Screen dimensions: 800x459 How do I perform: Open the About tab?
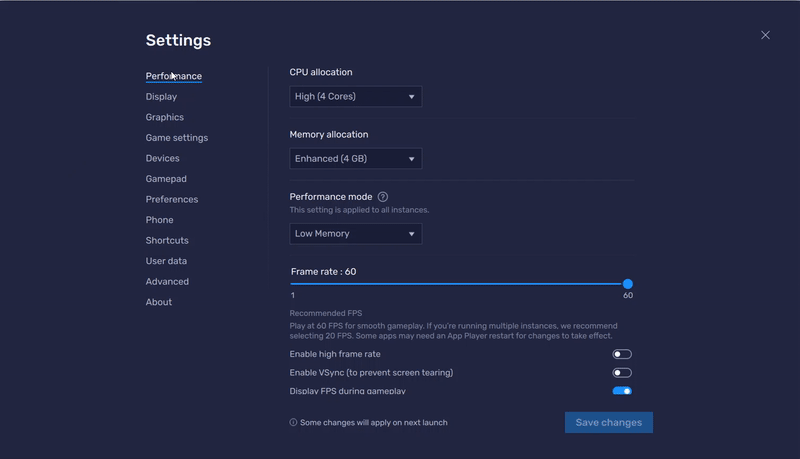pos(159,302)
